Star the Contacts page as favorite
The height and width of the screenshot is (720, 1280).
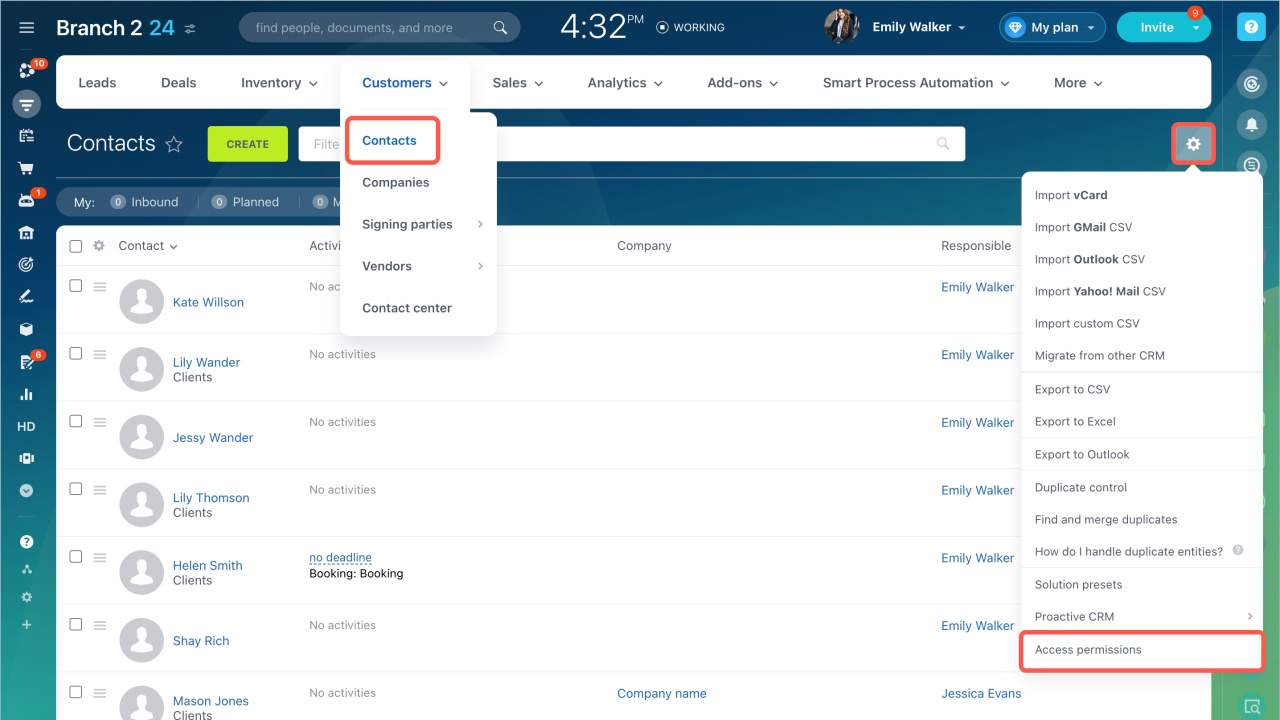point(174,144)
